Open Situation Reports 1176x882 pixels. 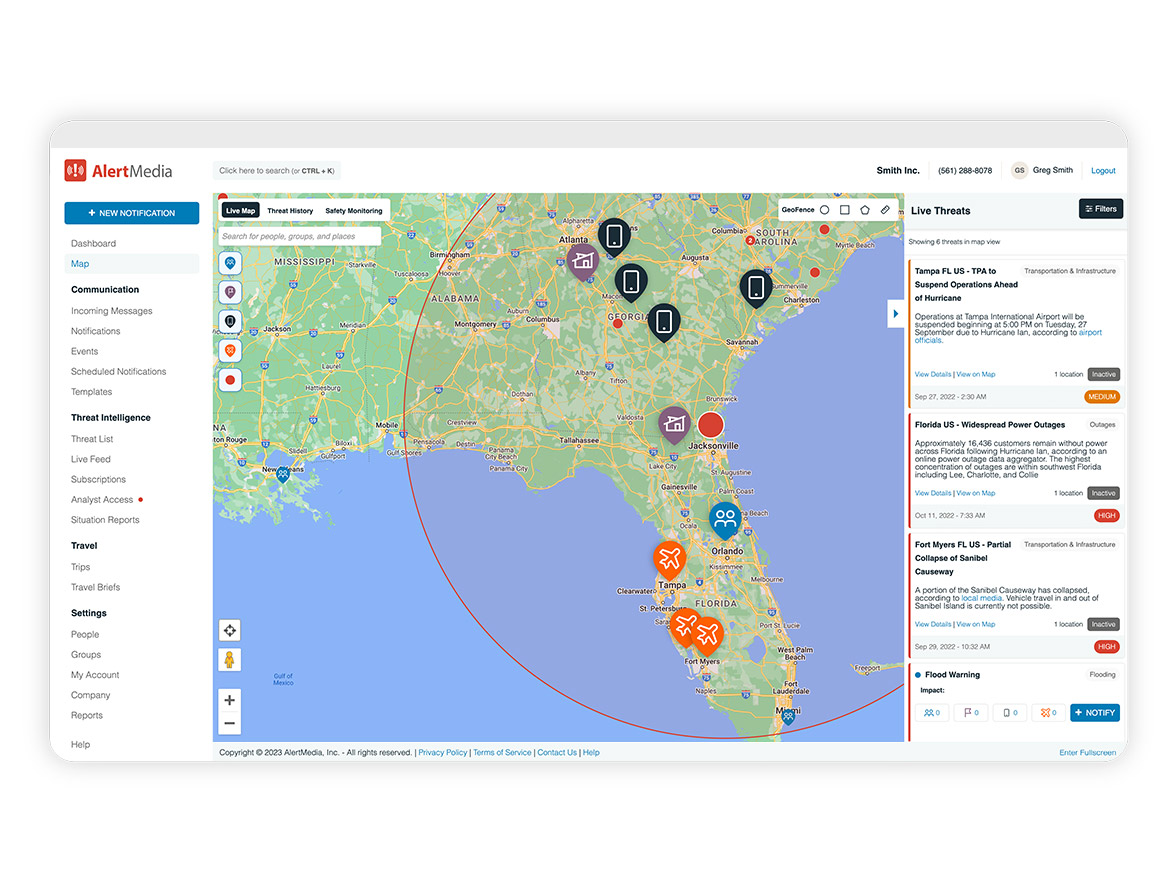(x=105, y=520)
